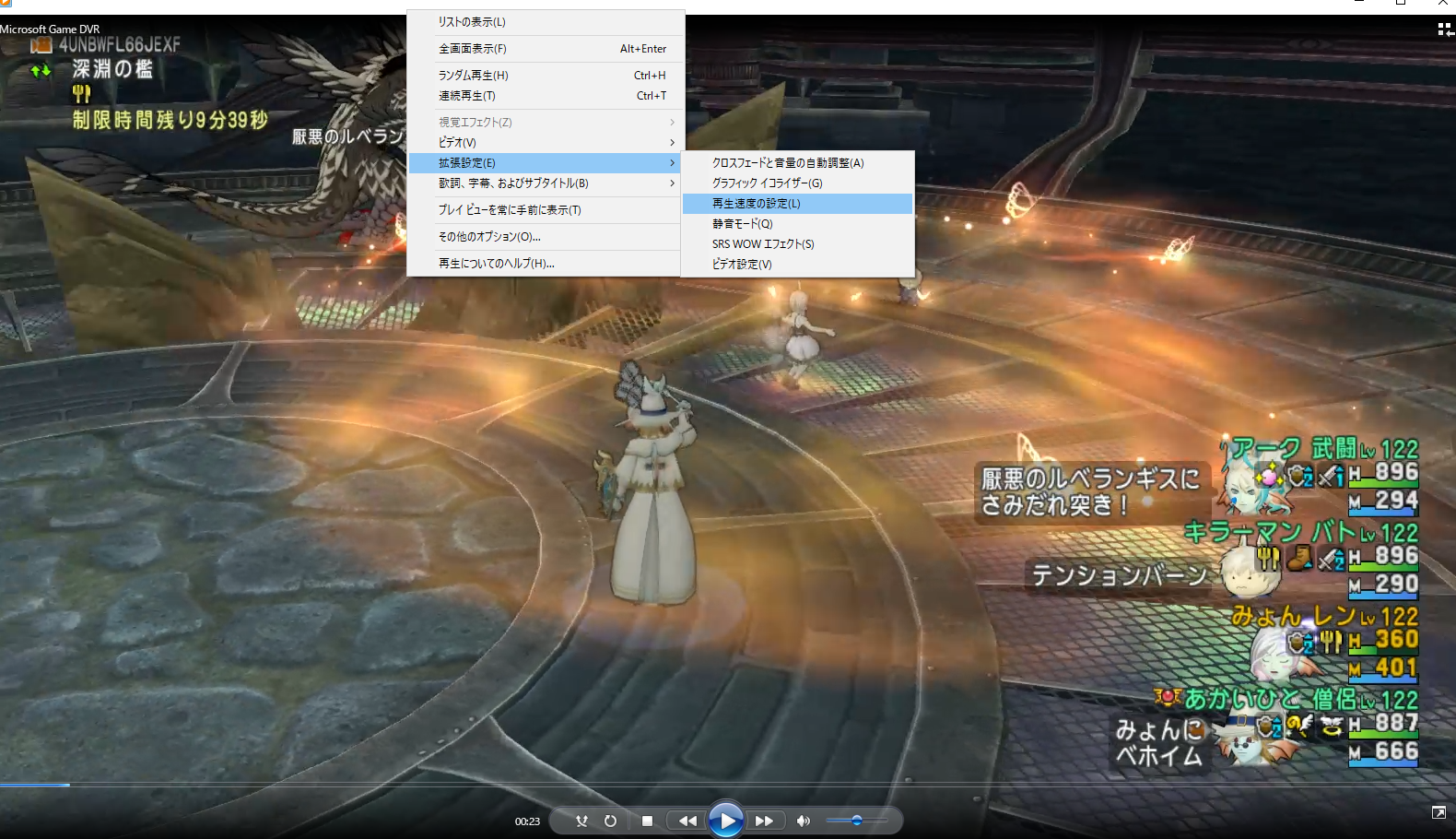Select リストの表示(L) menu item
Screen dimensions: 1456x839
(x=544, y=22)
